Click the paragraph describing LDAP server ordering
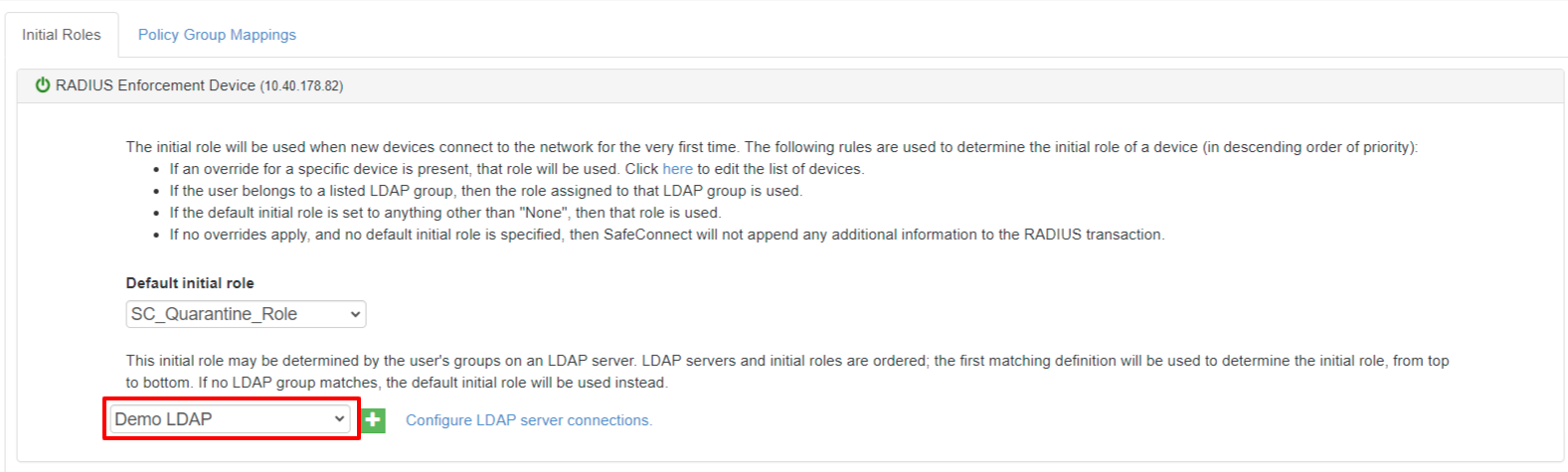 pos(787,372)
